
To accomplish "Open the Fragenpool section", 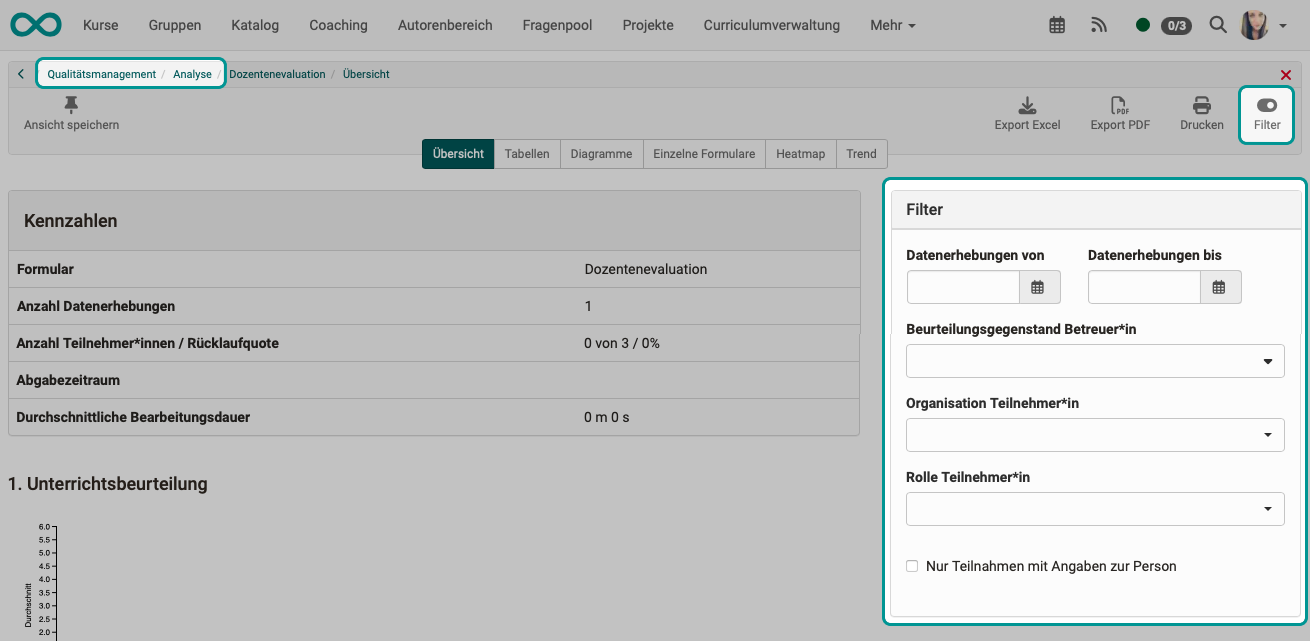I will click(x=557, y=25).
